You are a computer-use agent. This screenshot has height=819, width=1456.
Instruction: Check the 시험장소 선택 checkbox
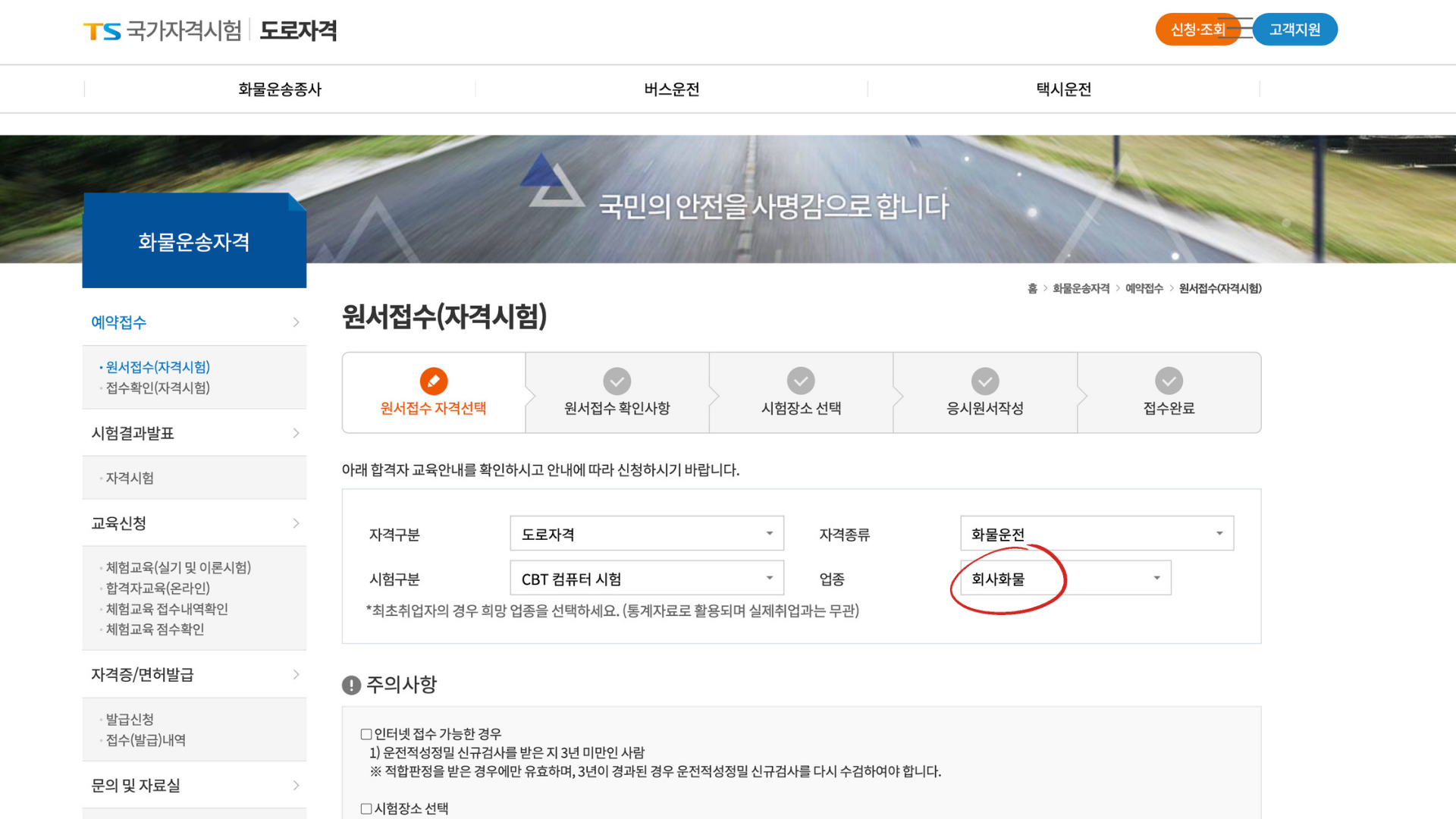coord(364,808)
